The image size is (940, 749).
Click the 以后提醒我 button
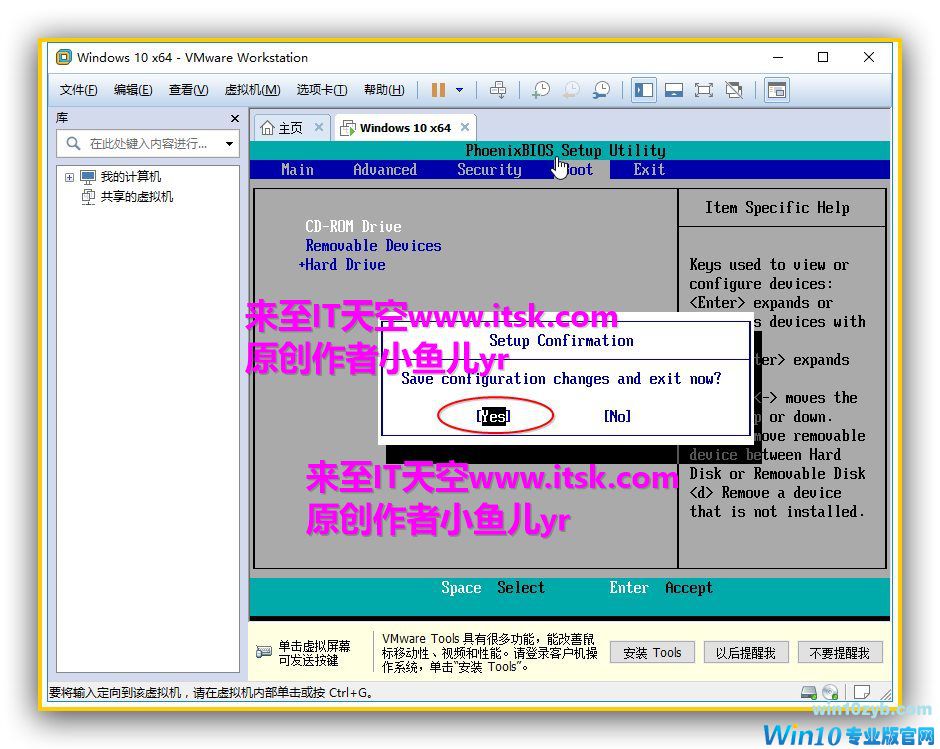coord(746,653)
